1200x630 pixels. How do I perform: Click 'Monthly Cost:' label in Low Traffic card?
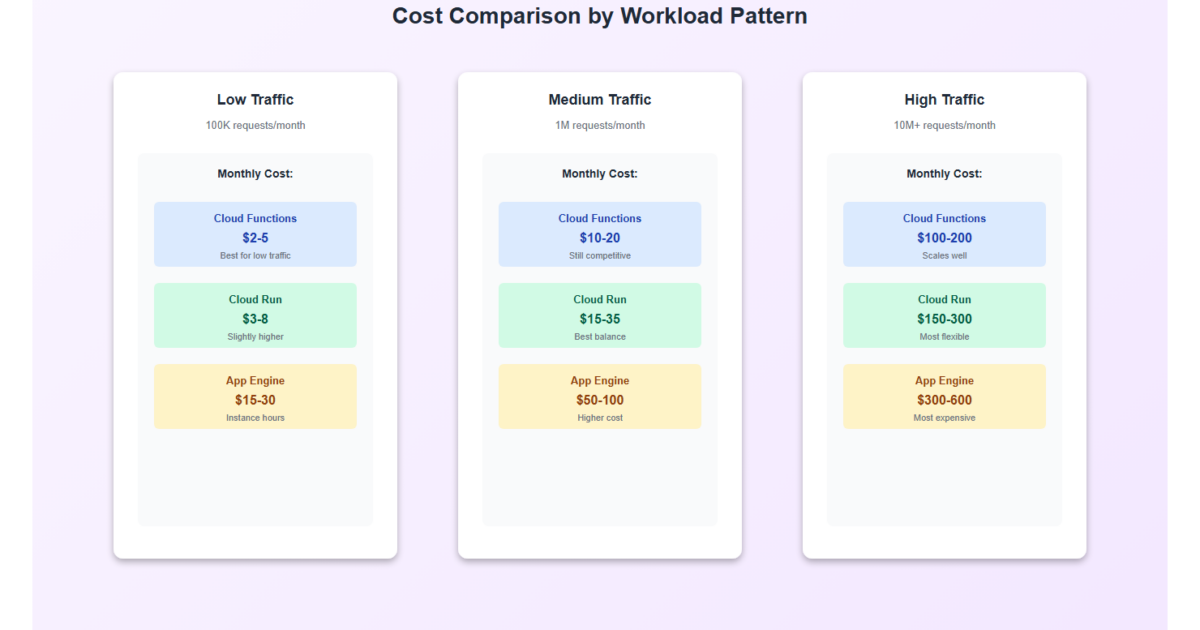255,174
